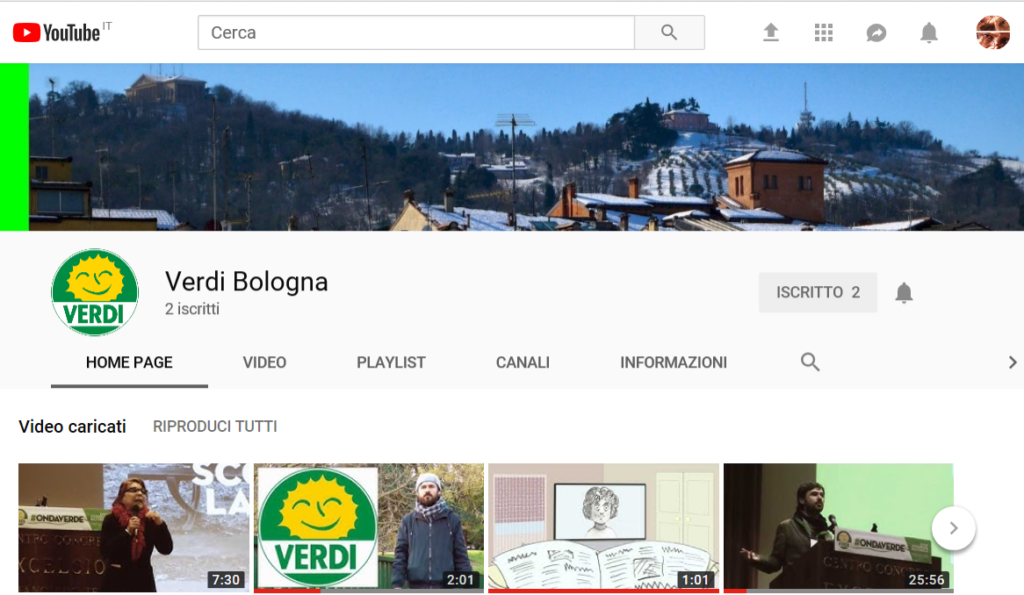
Task: Open the upload video icon
Action: click(771, 33)
